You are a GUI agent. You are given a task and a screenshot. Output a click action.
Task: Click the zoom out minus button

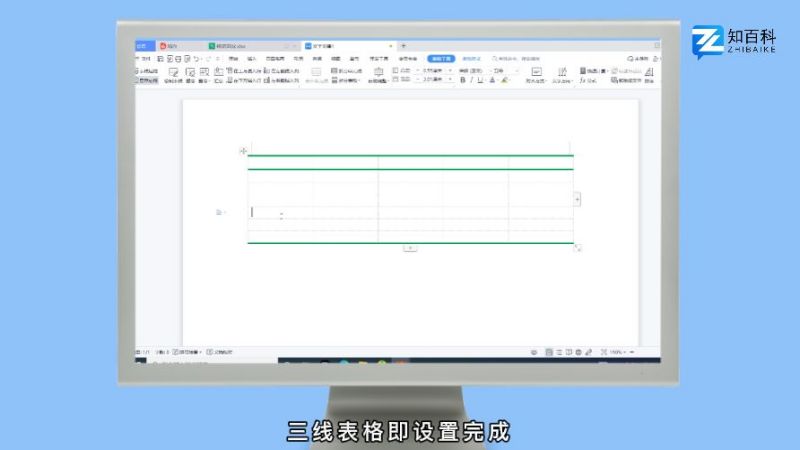pos(632,352)
